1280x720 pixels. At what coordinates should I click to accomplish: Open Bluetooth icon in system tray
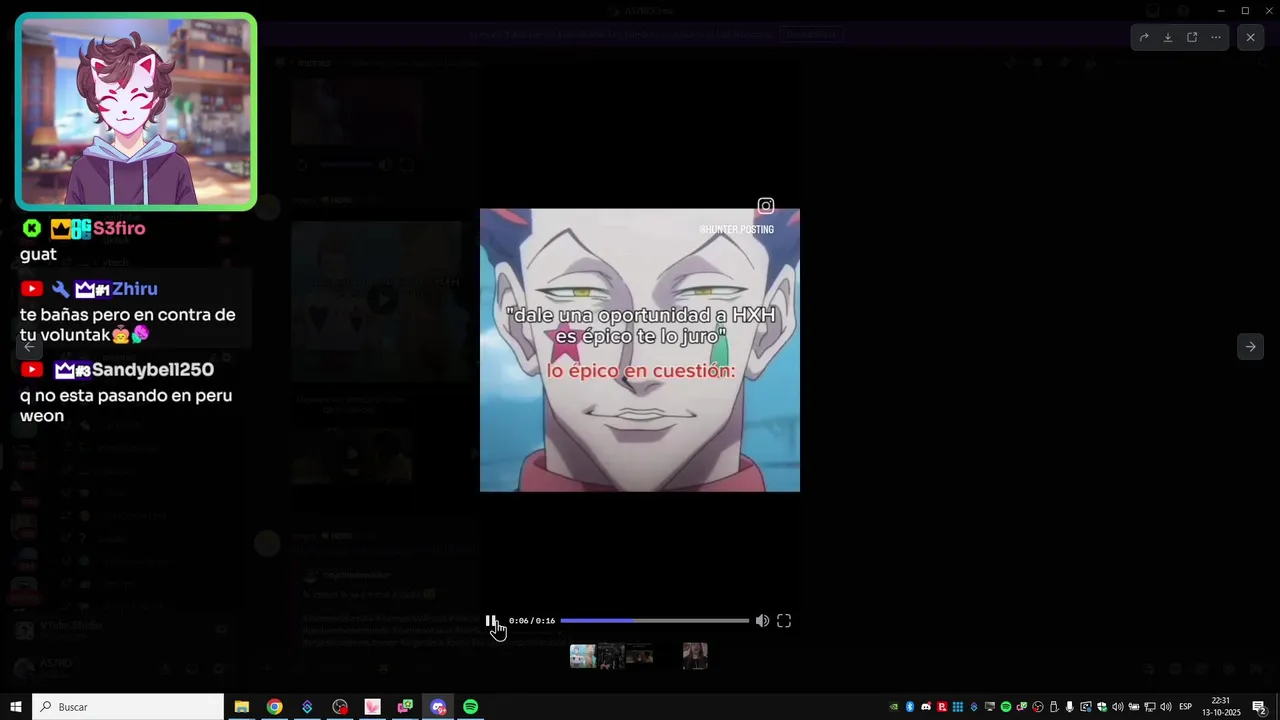pos(910,707)
